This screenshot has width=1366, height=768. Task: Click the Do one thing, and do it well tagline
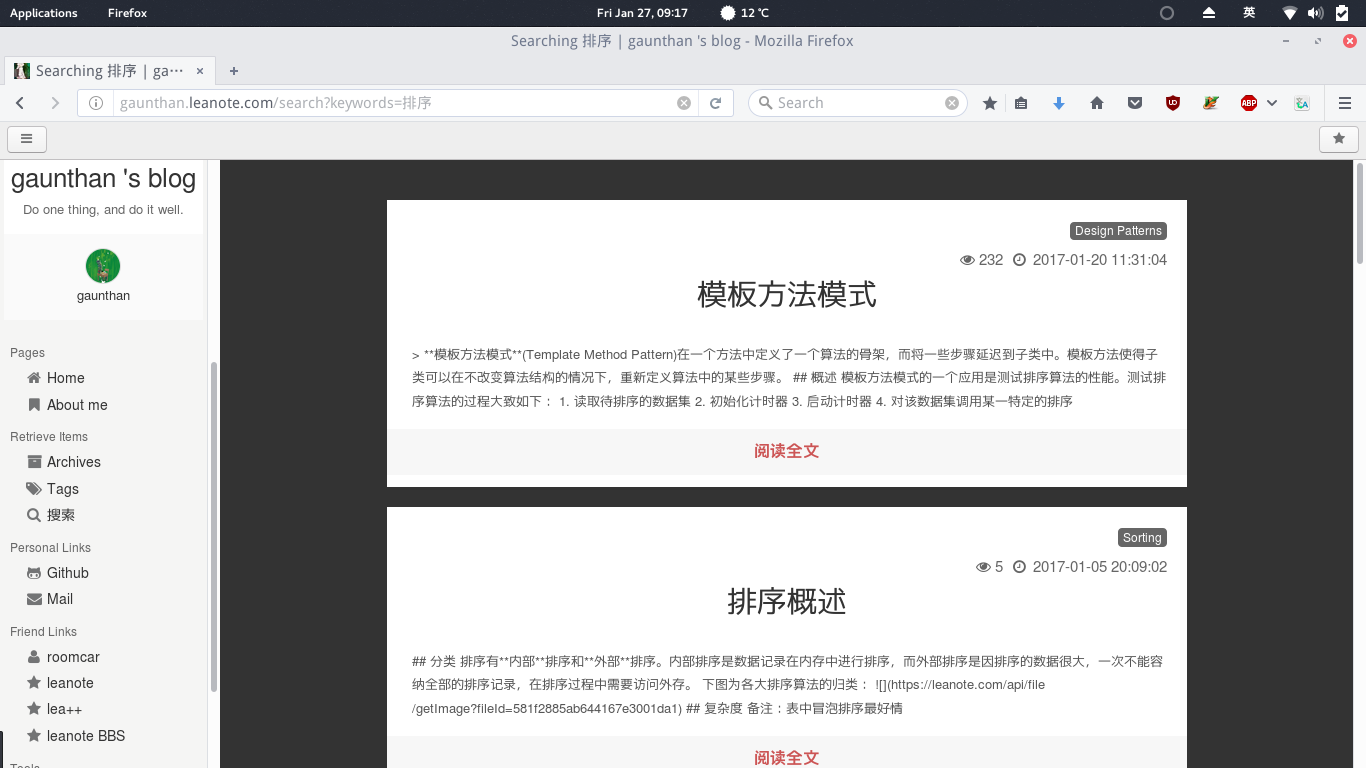point(103,210)
